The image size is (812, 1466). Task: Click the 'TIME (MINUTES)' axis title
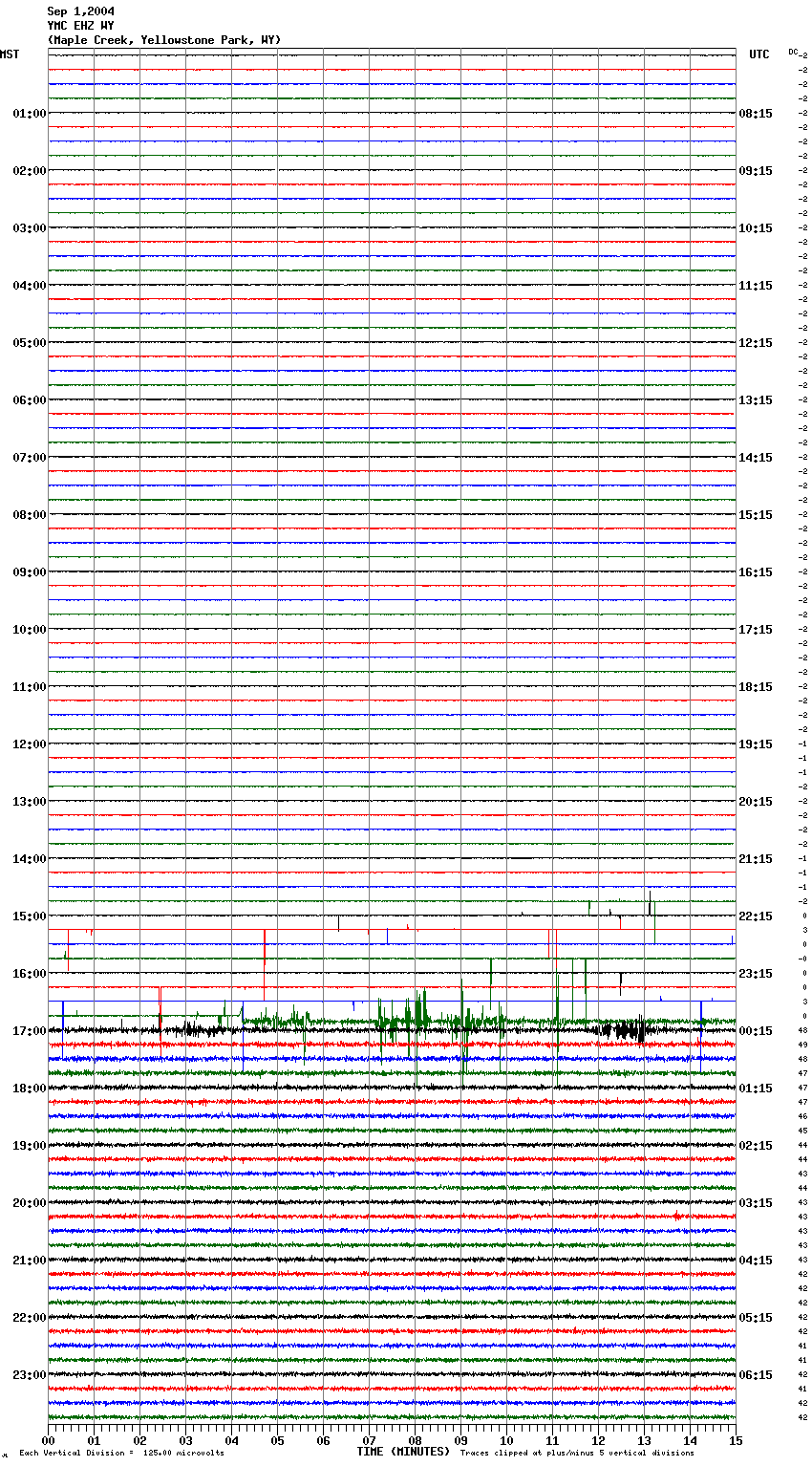tap(403, 1452)
